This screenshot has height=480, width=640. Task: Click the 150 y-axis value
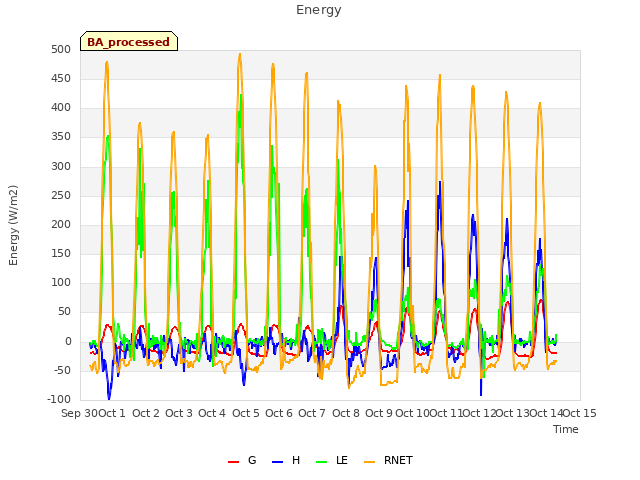point(61,253)
